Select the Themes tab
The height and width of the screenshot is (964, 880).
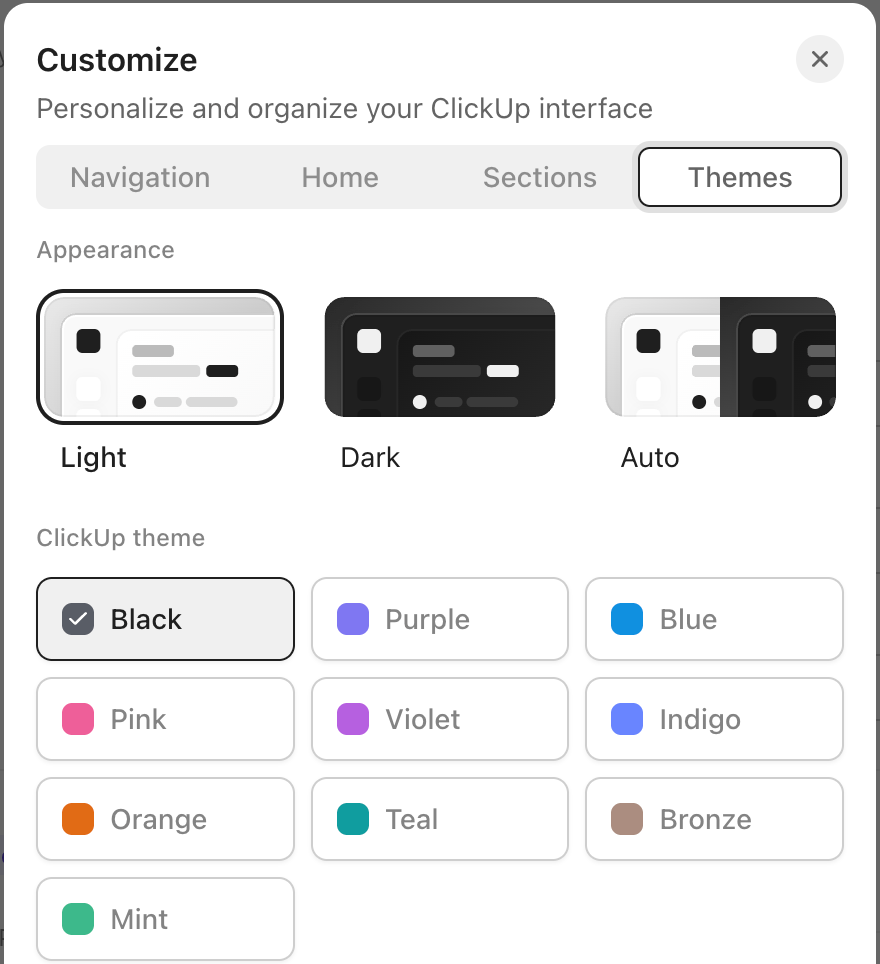tap(740, 177)
